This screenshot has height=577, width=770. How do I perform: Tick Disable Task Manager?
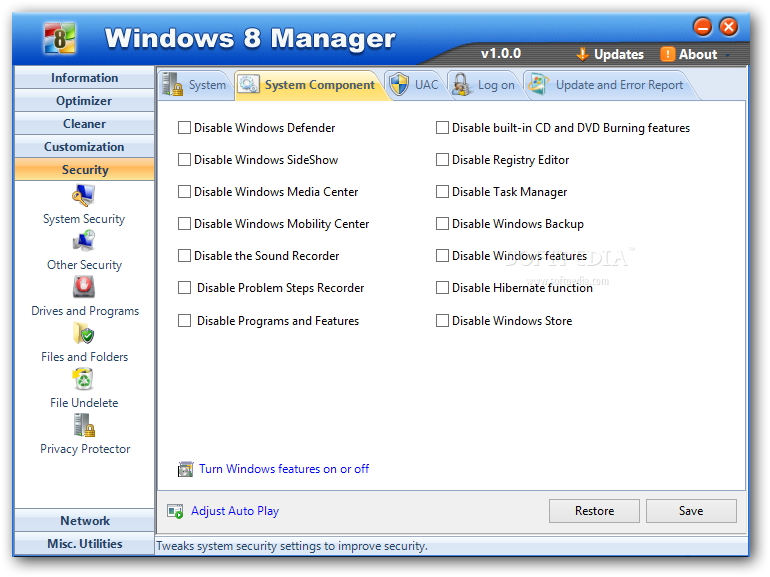pos(442,192)
